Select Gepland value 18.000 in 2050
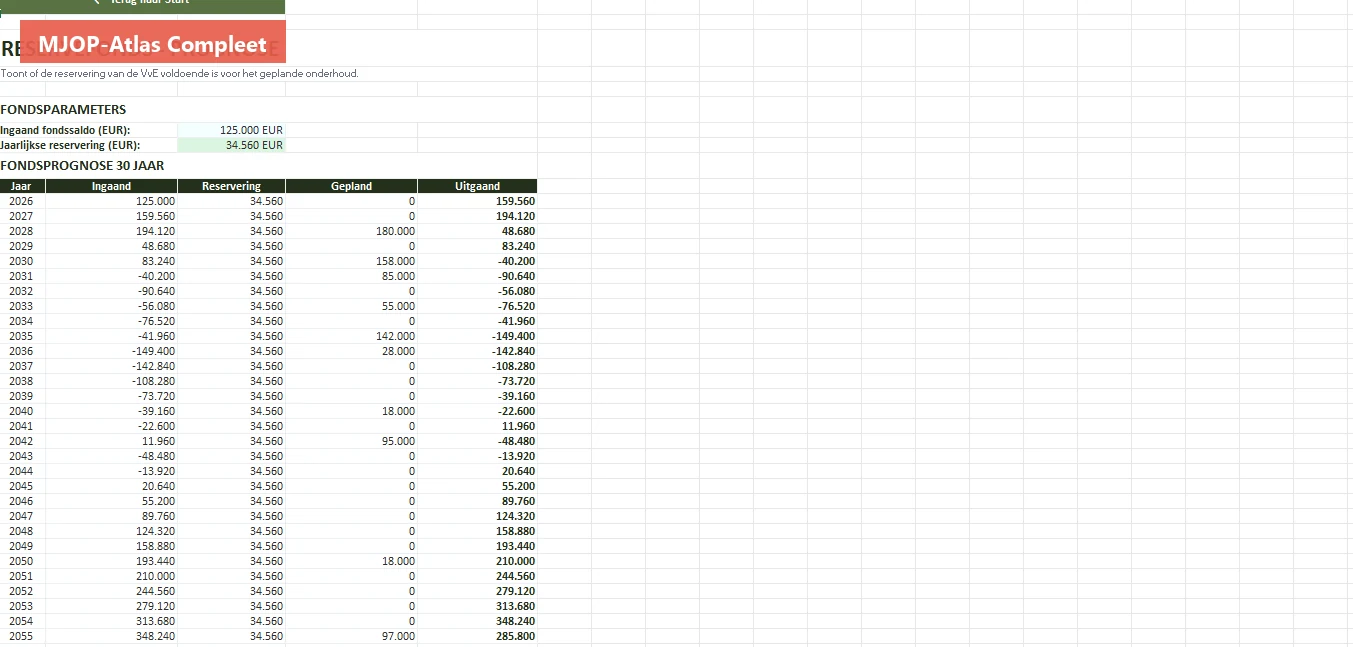Viewport: 1353px width, 647px height. click(x=351, y=561)
